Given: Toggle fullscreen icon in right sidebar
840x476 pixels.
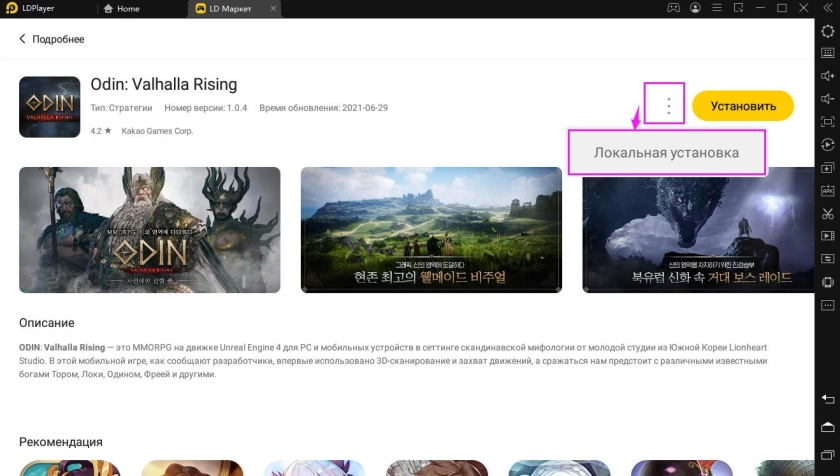Looking at the screenshot, I should (828, 122).
